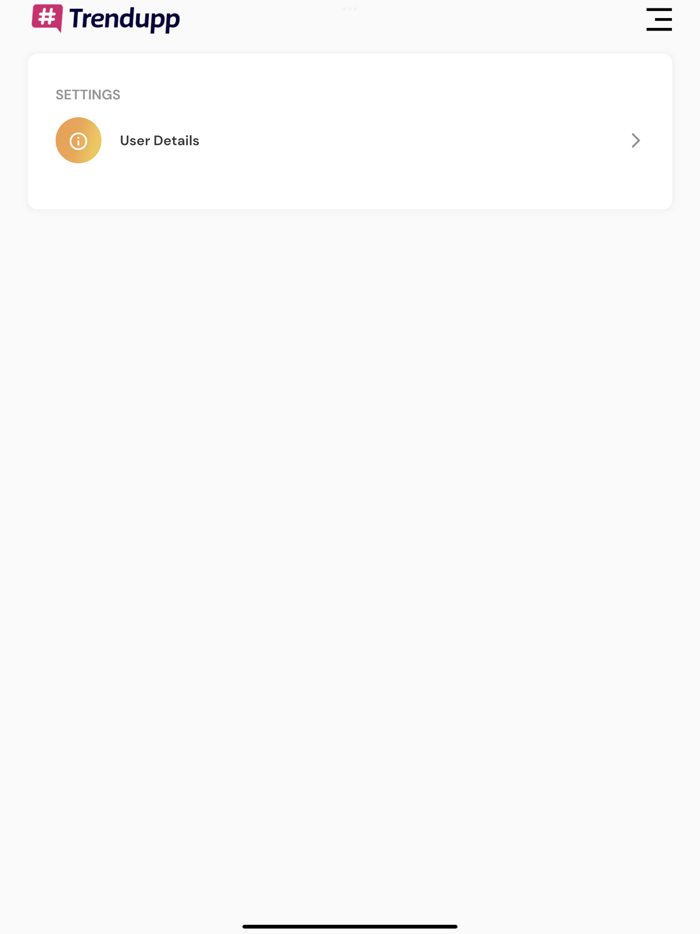This screenshot has width=700, height=934.
Task: Tap the pink hashtag Trendupp logo icon
Action: (47, 18)
